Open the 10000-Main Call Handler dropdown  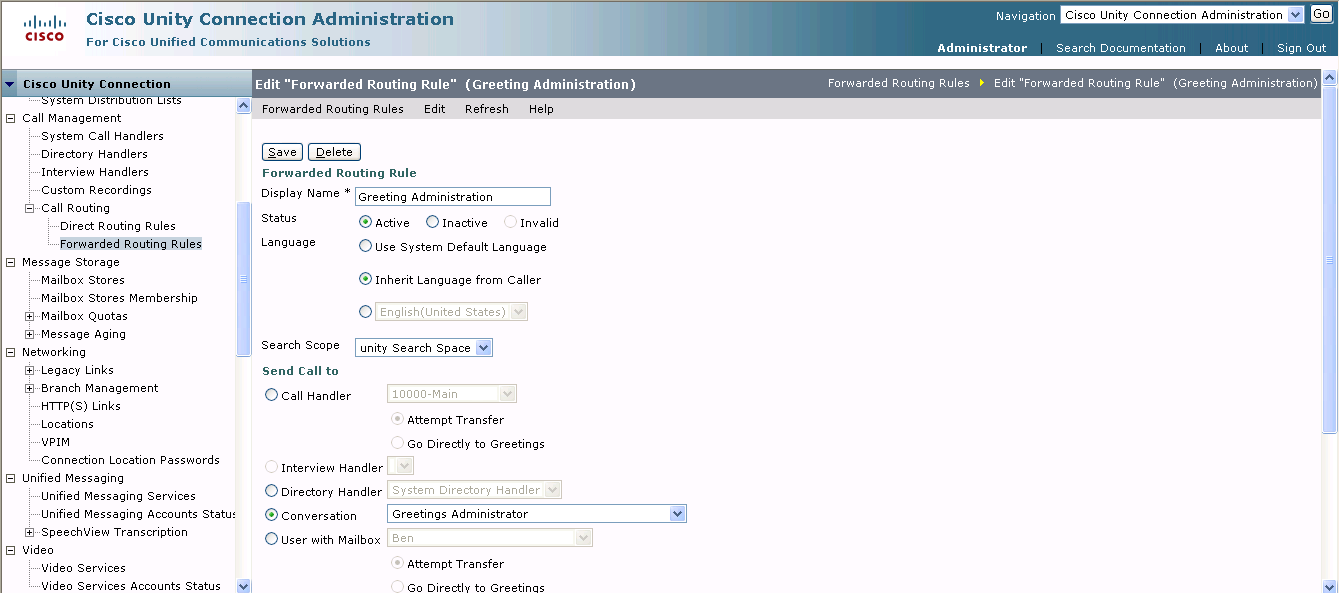click(452, 394)
